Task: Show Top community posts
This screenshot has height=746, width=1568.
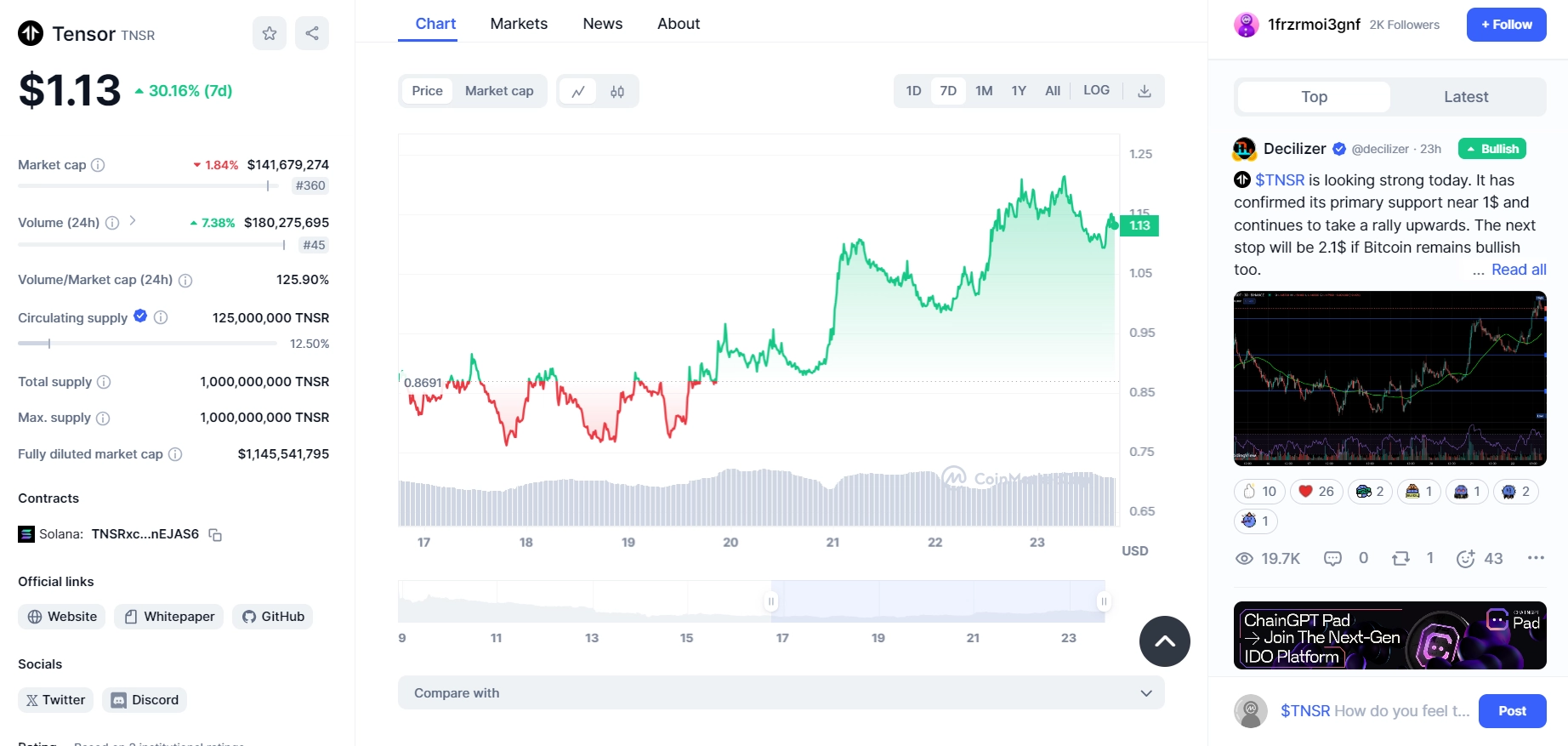Action: (x=1314, y=97)
